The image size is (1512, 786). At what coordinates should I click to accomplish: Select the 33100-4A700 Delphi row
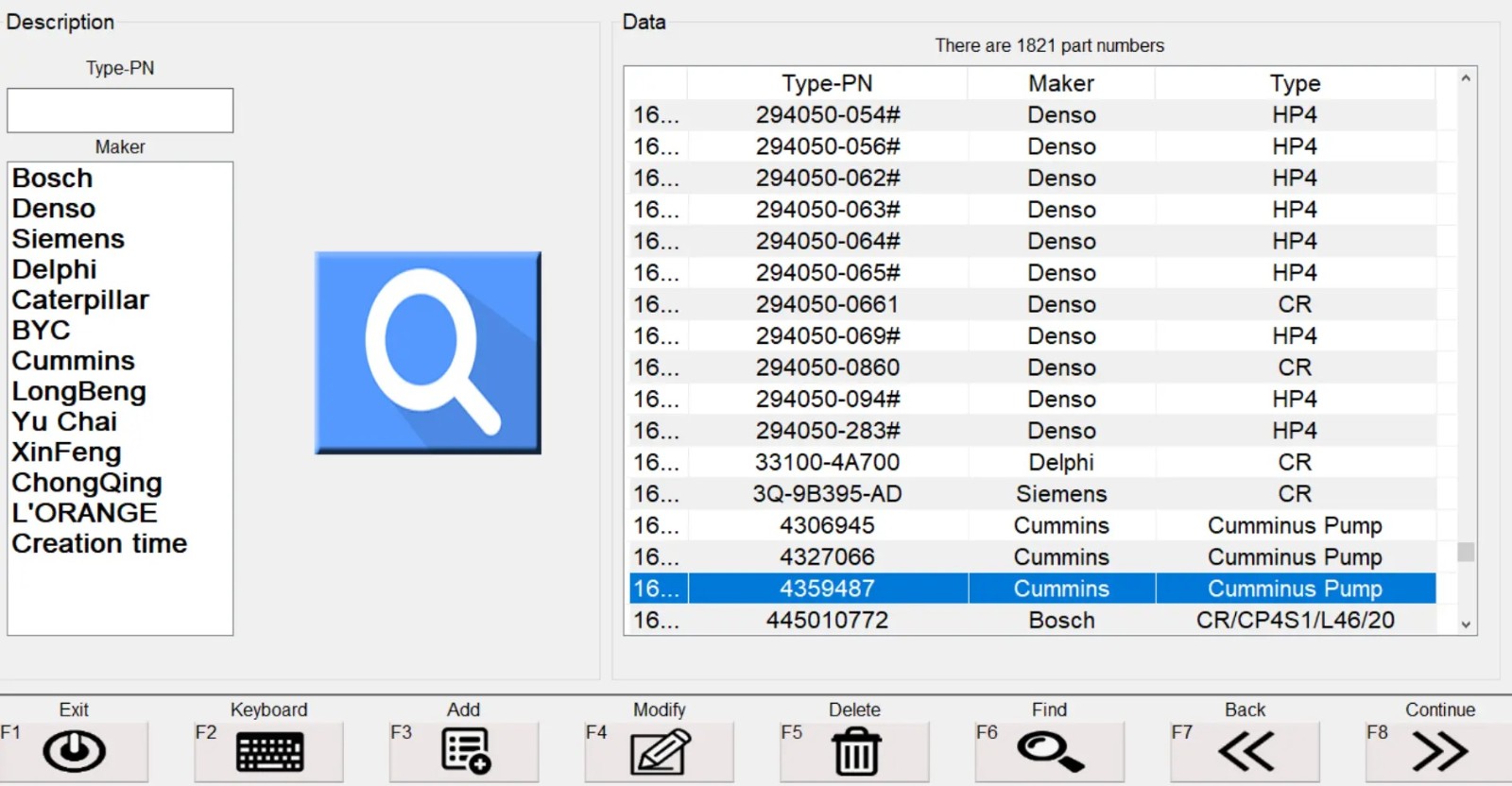click(827, 463)
